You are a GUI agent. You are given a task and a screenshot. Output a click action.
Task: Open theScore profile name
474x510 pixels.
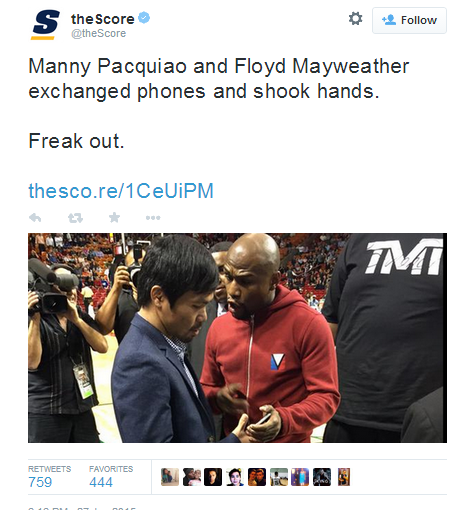pos(103,19)
